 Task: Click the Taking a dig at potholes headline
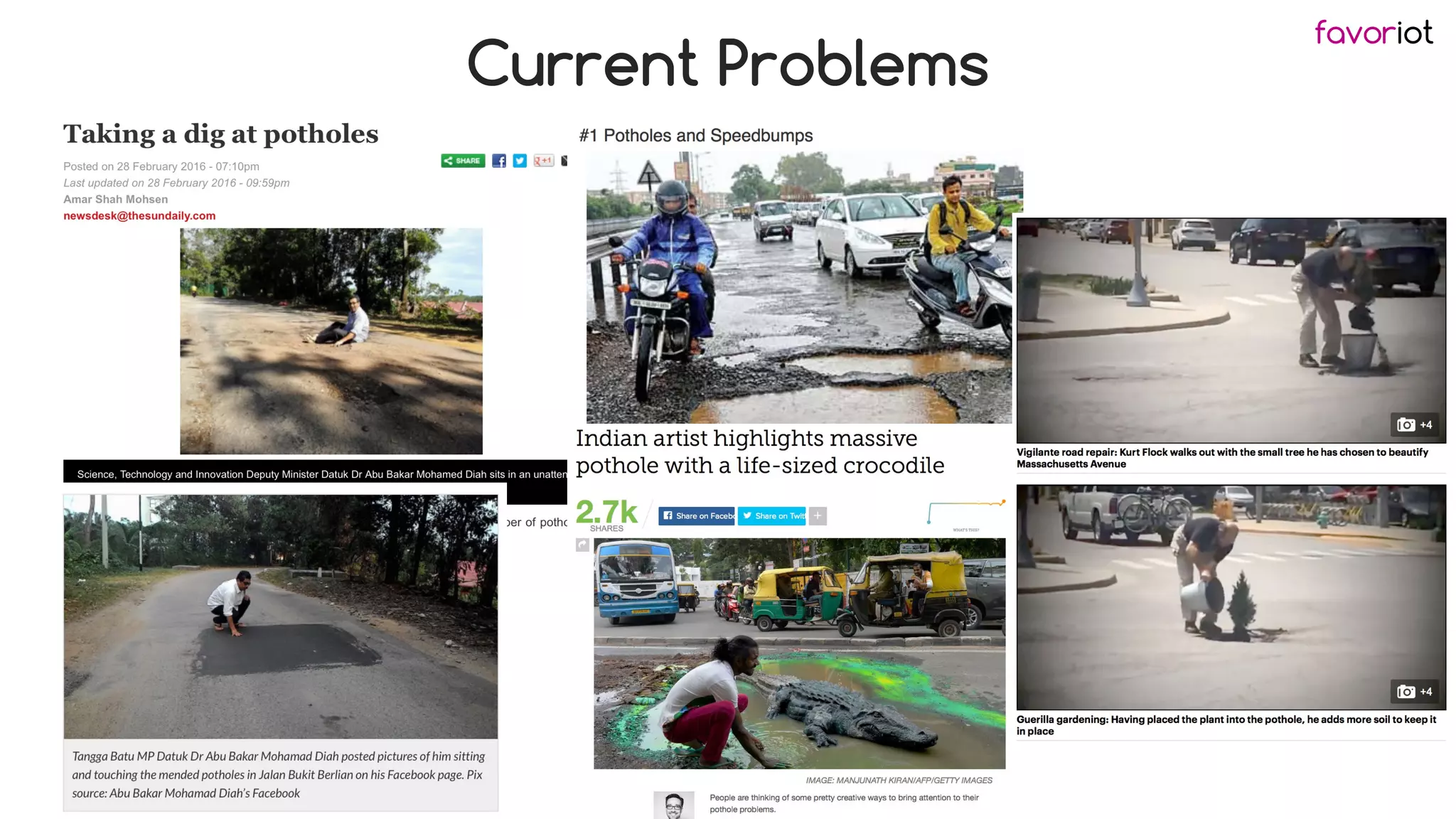220,134
